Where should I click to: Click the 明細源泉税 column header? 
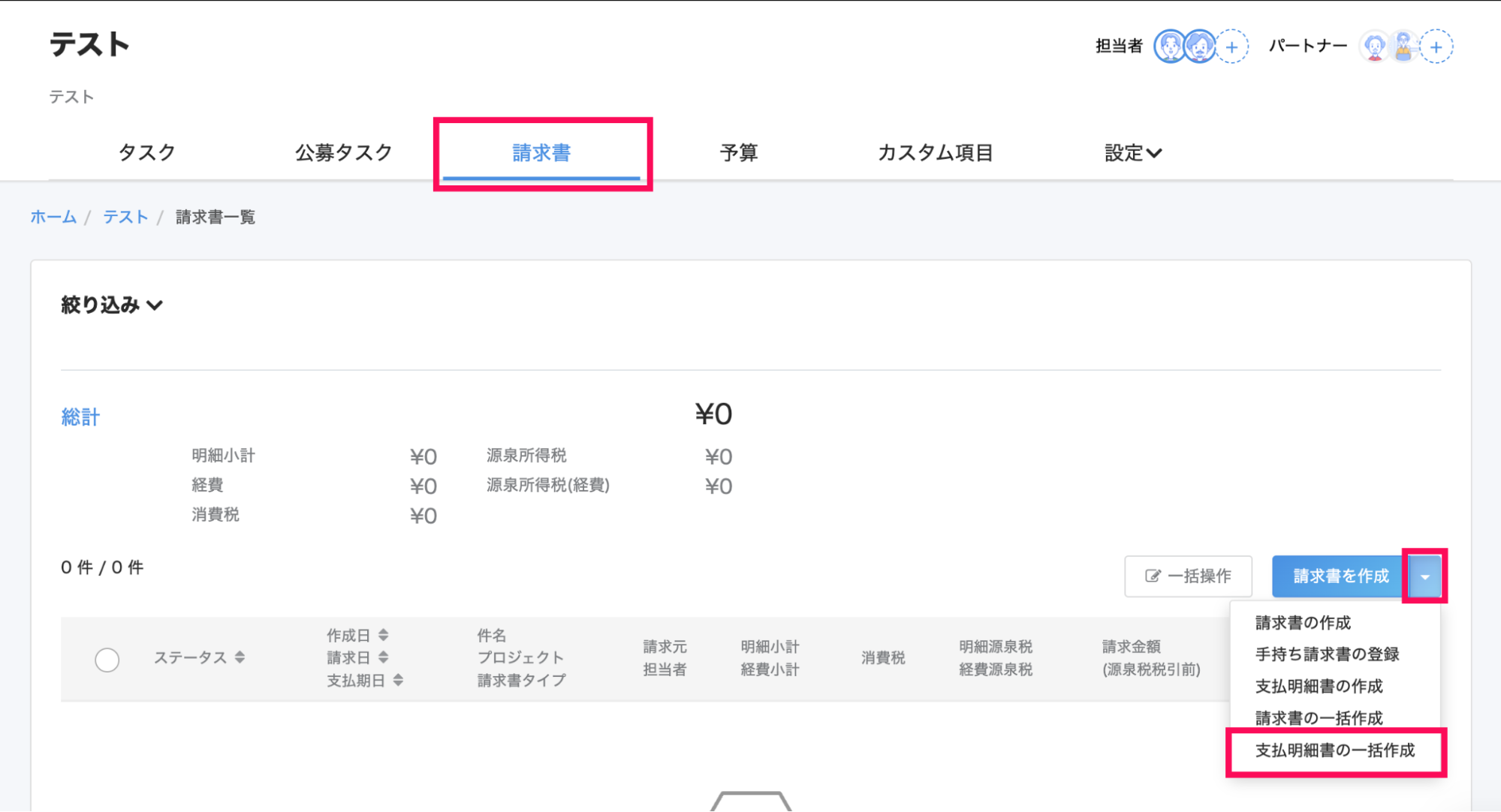[996, 646]
